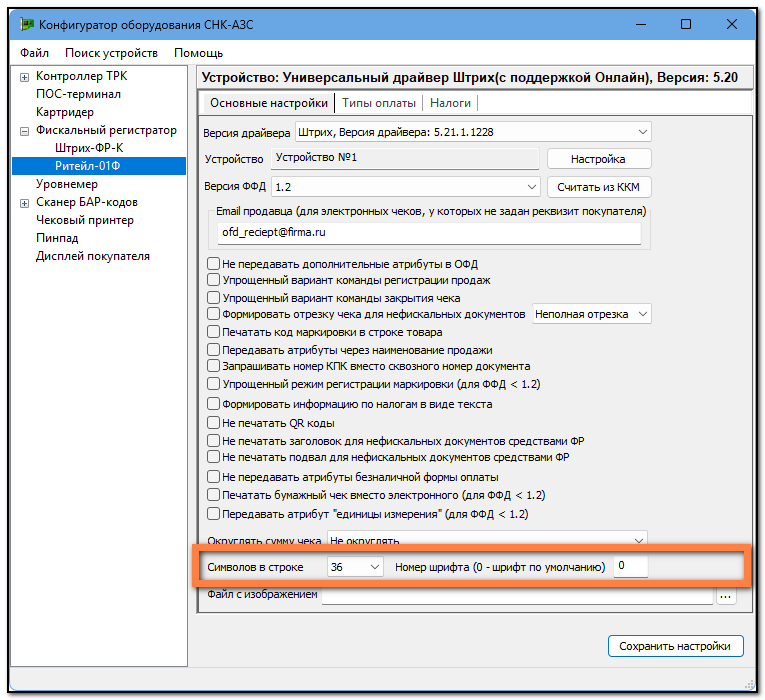Select Дисплей покупателя in the device tree
Viewport: 765px width, 700px height.
click(x=92, y=256)
